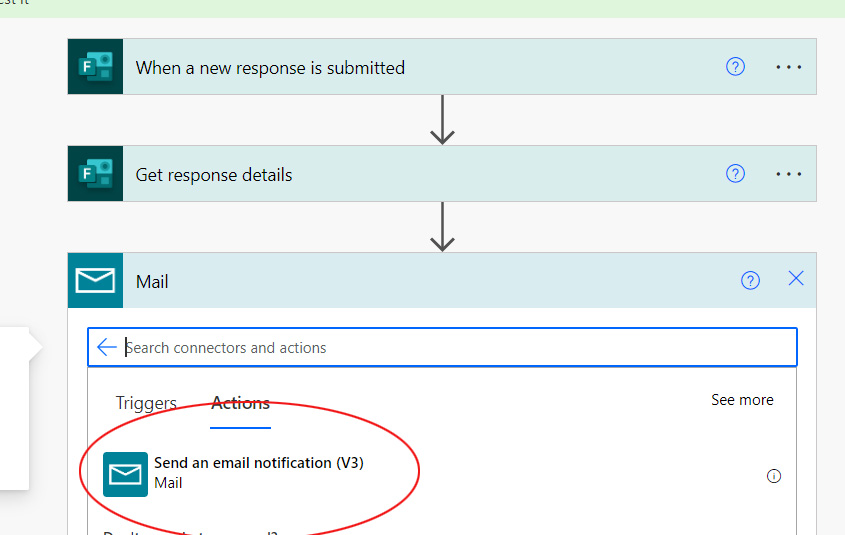The image size is (845, 535).
Task: Expand the "Get response details" step
Action: 400,174
